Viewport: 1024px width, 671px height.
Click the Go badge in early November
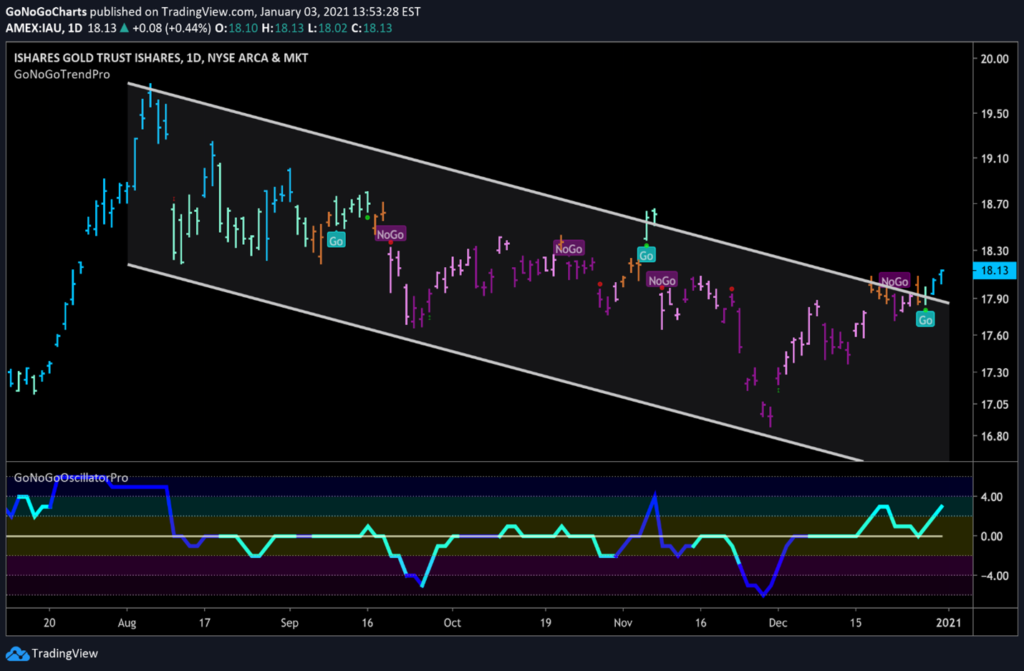pos(646,255)
